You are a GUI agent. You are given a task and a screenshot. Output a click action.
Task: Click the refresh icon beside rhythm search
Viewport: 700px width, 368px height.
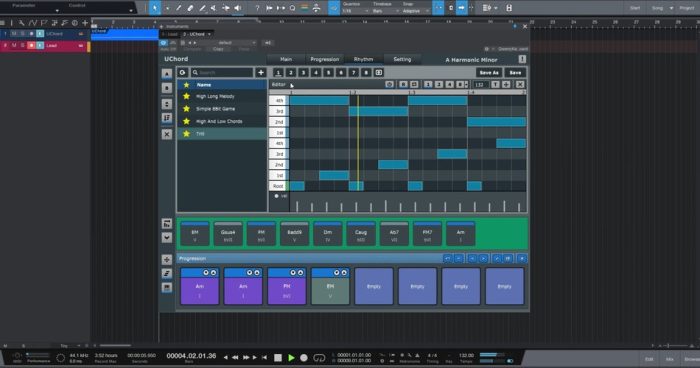[x=183, y=72]
